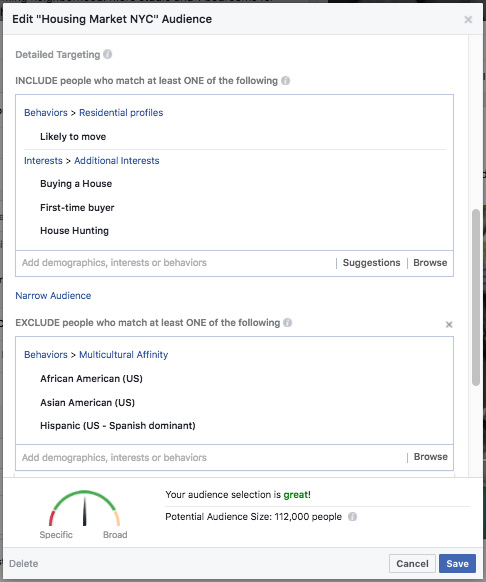
Task: Open Browse in the exclude targeting field
Action: (431, 457)
